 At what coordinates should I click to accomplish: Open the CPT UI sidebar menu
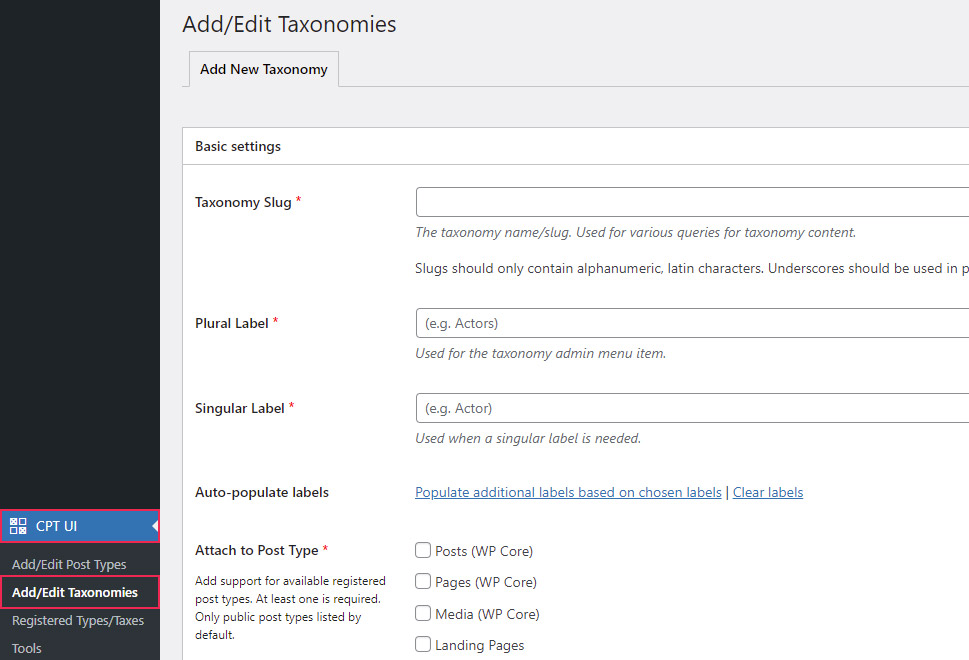pyautogui.click(x=57, y=526)
